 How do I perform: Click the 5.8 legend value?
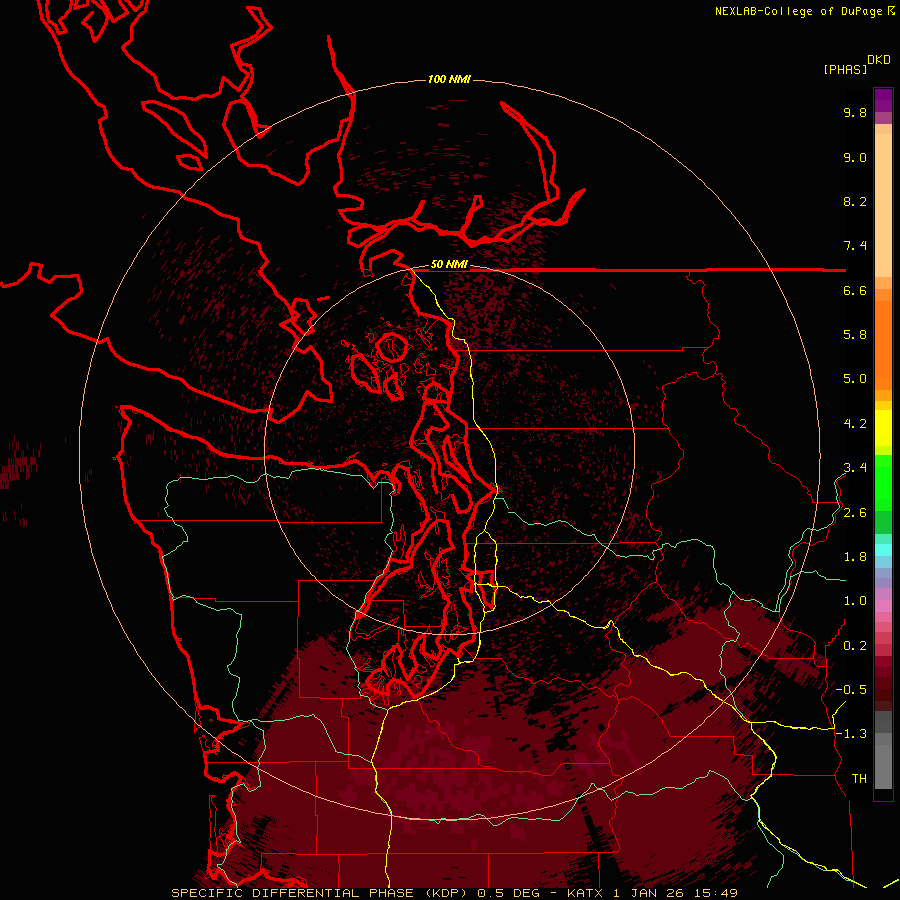(855, 335)
